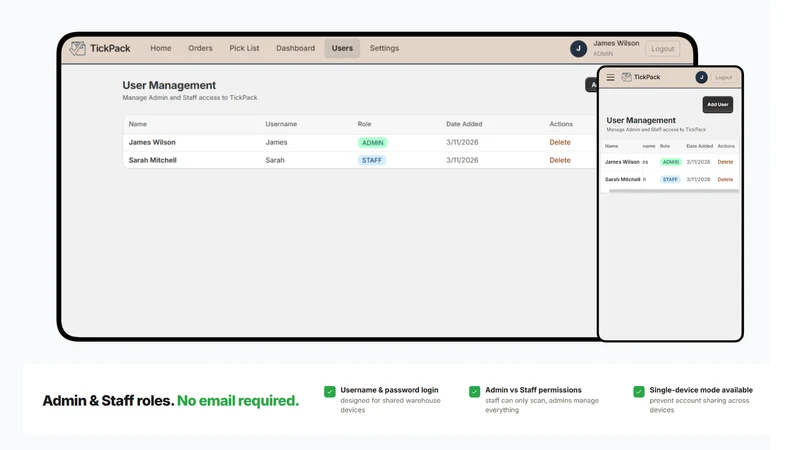
Task: Open the hamburger menu on the phone
Action: [610, 77]
